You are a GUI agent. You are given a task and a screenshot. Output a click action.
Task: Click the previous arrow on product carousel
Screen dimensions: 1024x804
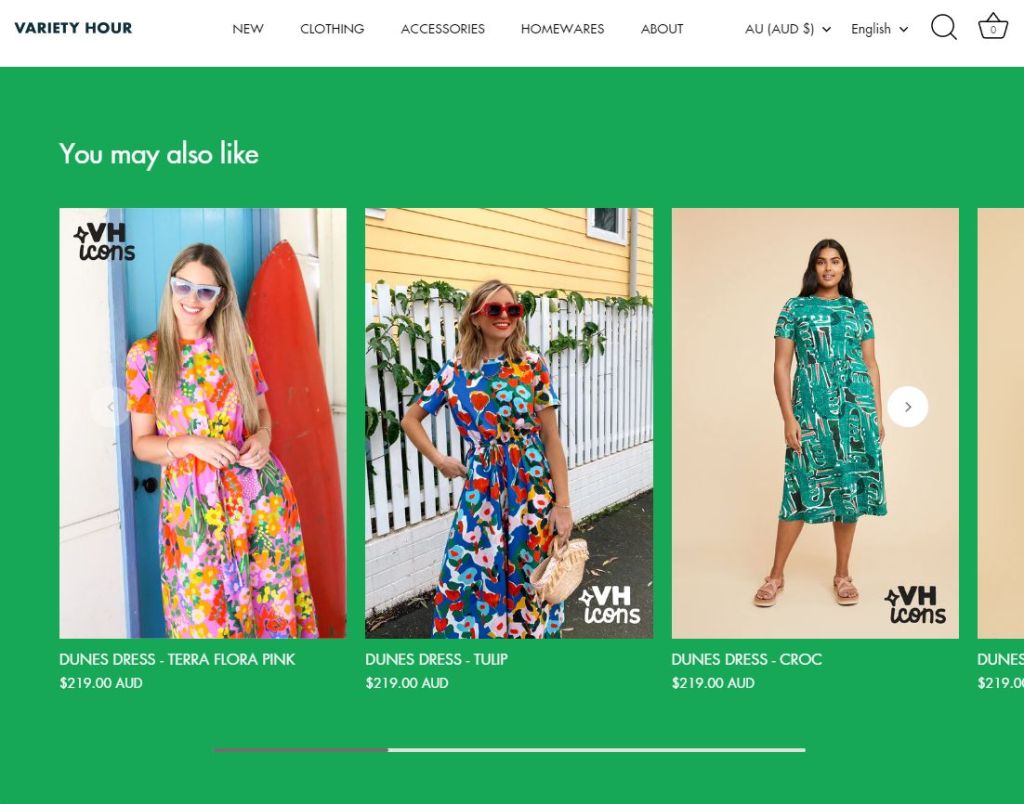[x=110, y=407]
